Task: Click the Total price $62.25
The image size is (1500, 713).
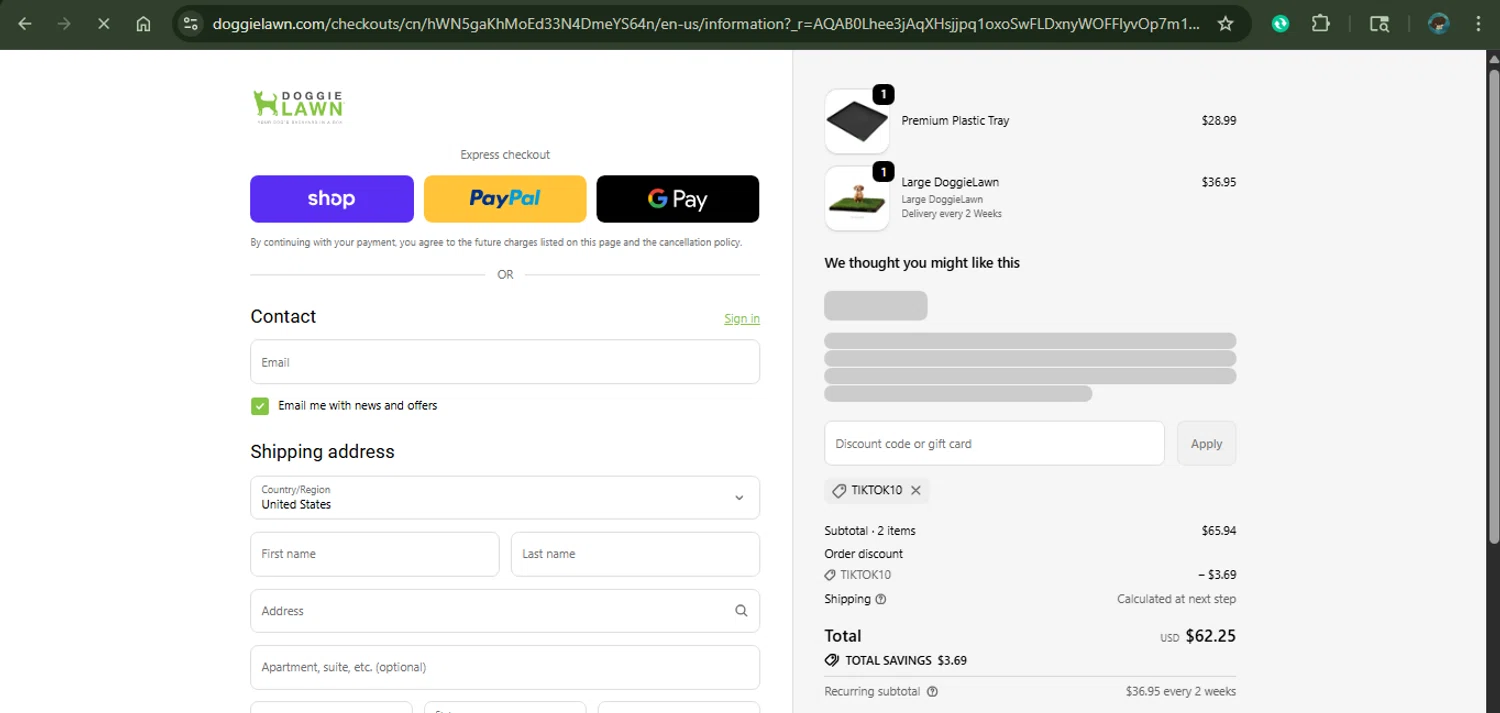Action: click(1211, 636)
